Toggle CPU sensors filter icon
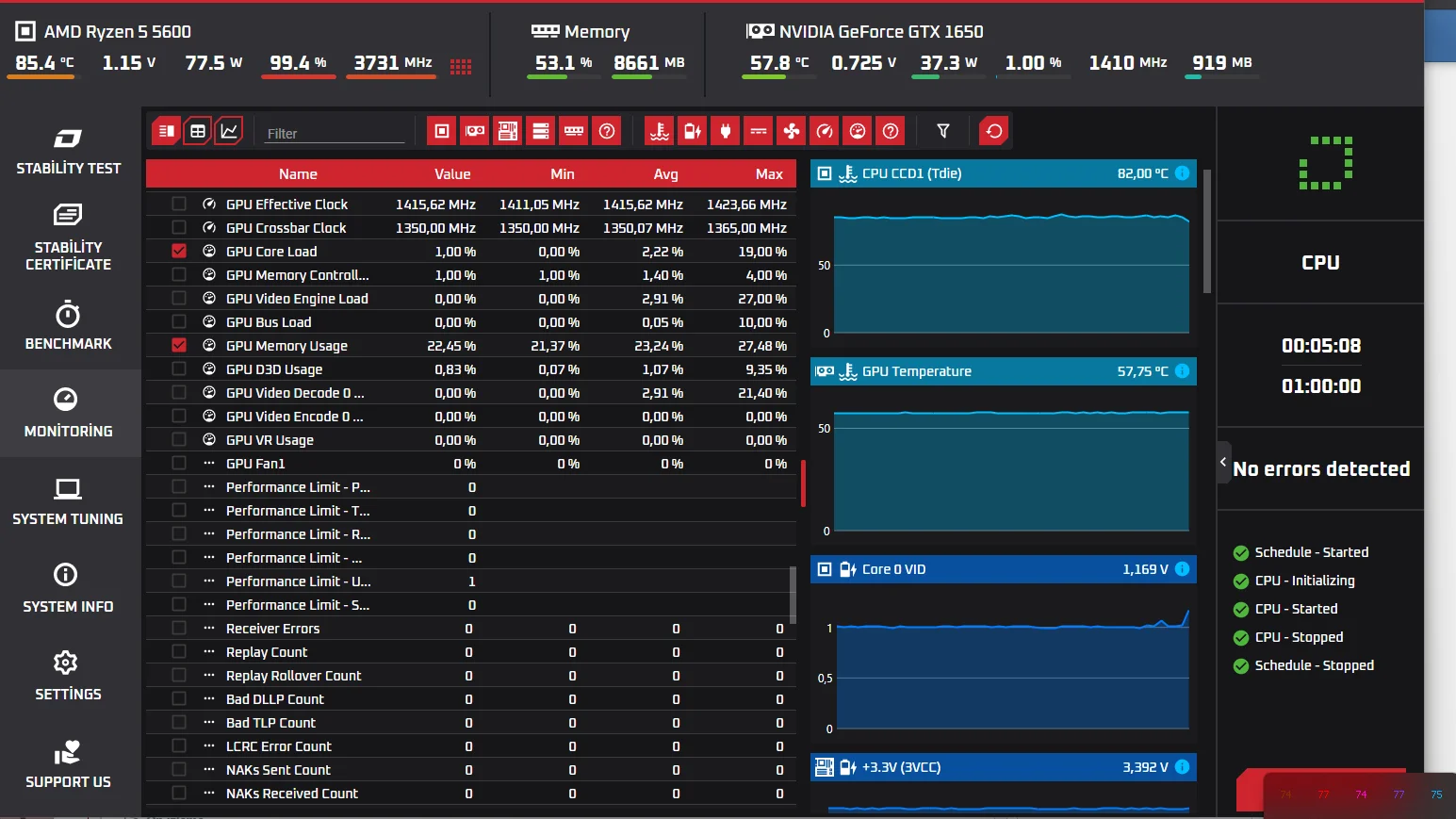The image size is (1456, 819). 441,131
